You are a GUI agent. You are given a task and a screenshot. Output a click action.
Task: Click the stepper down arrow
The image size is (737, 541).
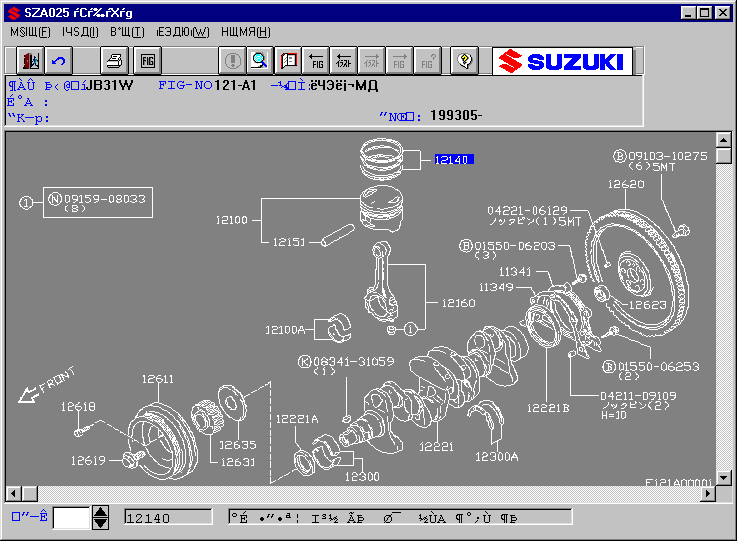pos(101,523)
